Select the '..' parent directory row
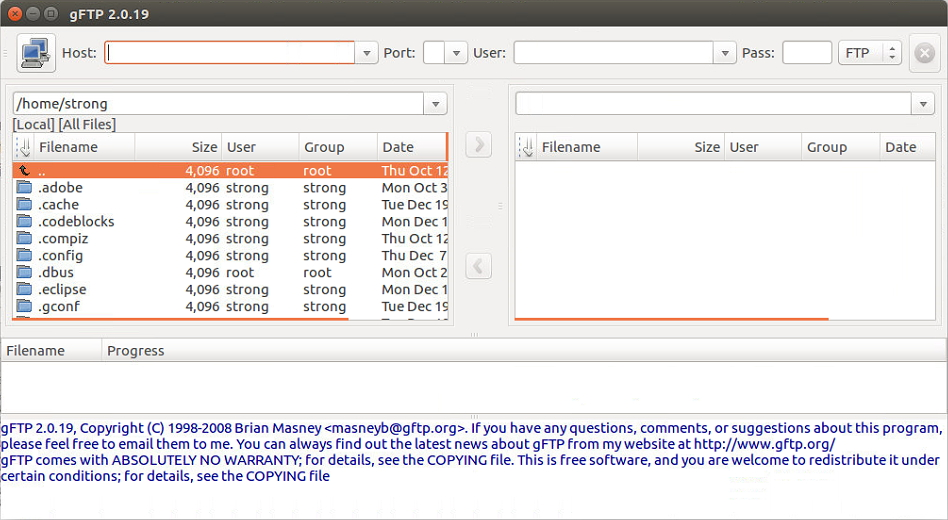This screenshot has width=948, height=520. [230, 171]
